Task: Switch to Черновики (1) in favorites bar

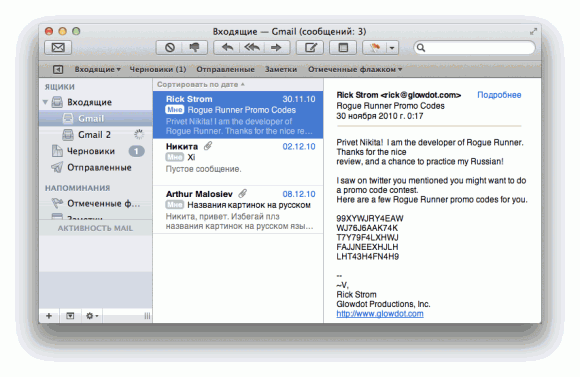Action: (x=158, y=70)
